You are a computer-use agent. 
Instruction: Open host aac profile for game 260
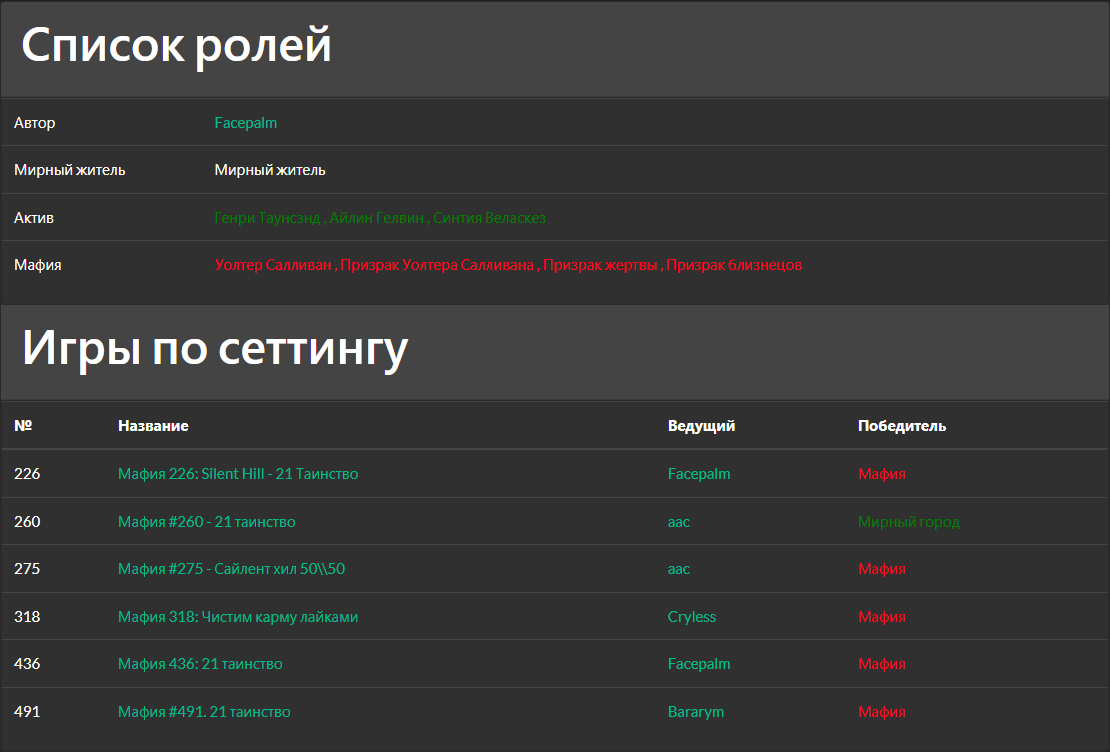coord(679,521)
